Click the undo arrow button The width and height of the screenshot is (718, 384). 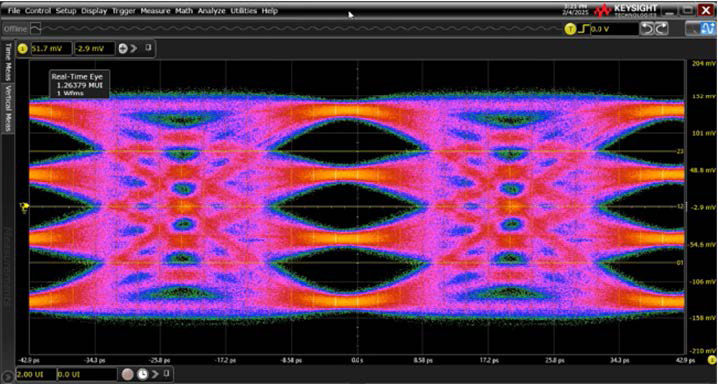click(x=647, y=29)
